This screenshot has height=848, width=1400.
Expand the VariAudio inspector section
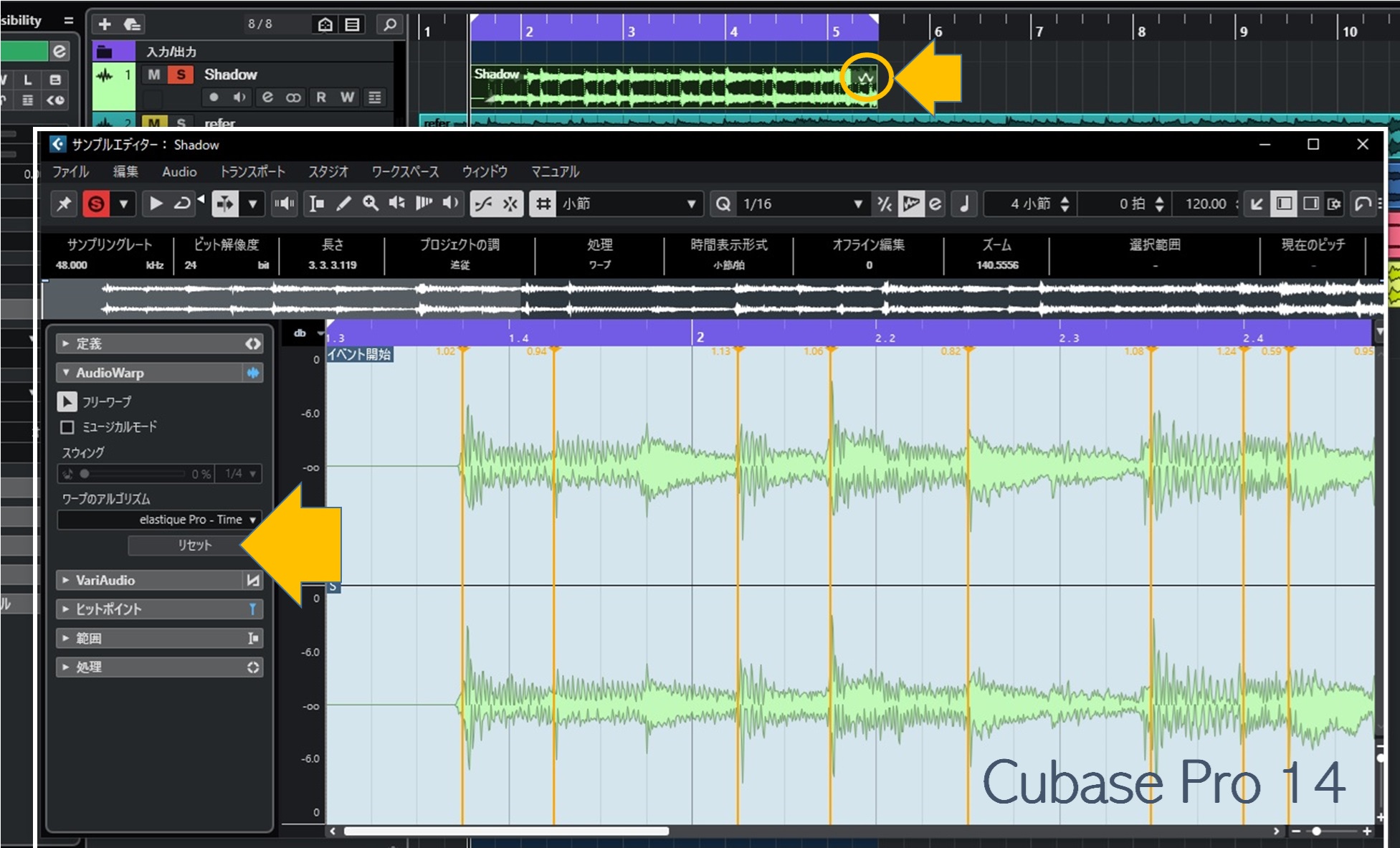click(160, 581)
